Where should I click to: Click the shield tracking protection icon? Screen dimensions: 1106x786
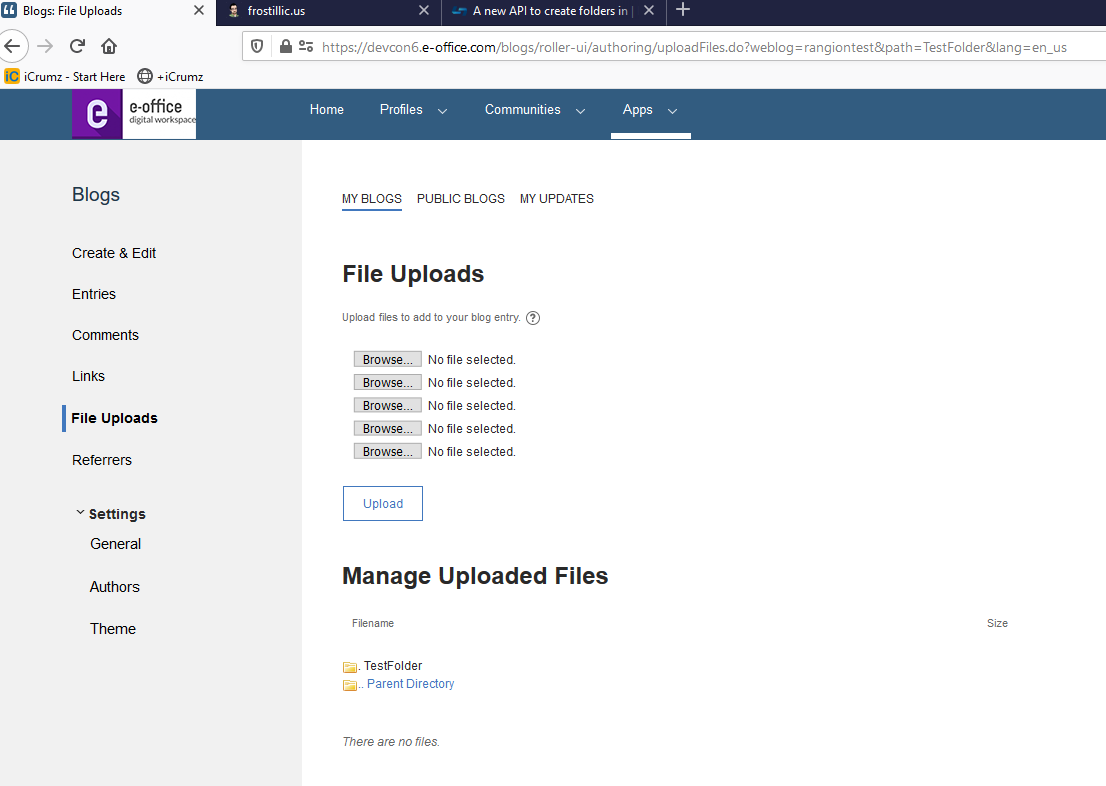258,46
